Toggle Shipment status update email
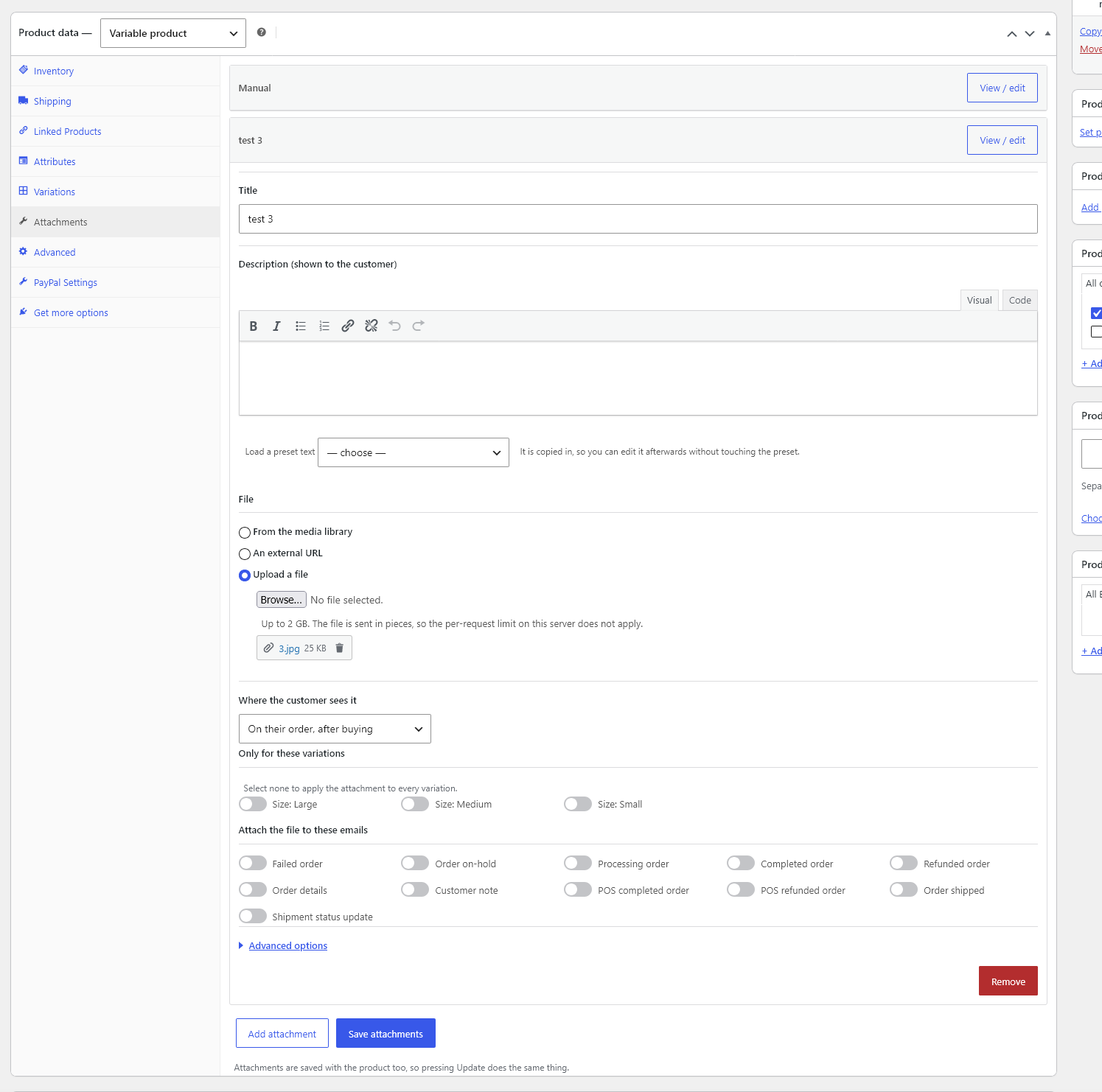This screenshot has width=1102, height=1092. pyautogui.click(x=253, y=916)
